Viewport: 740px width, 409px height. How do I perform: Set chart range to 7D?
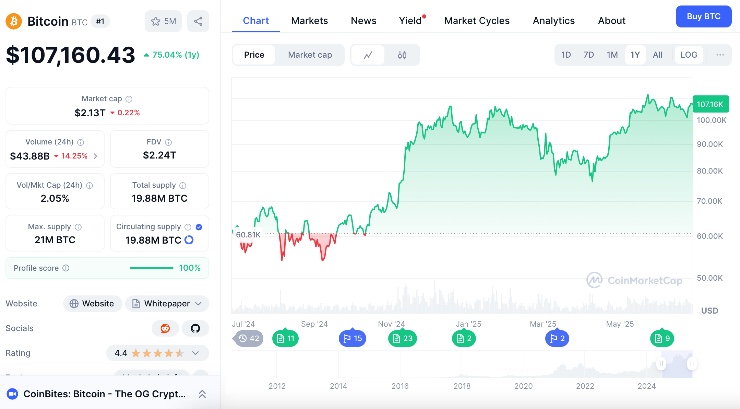coord(589,55)
